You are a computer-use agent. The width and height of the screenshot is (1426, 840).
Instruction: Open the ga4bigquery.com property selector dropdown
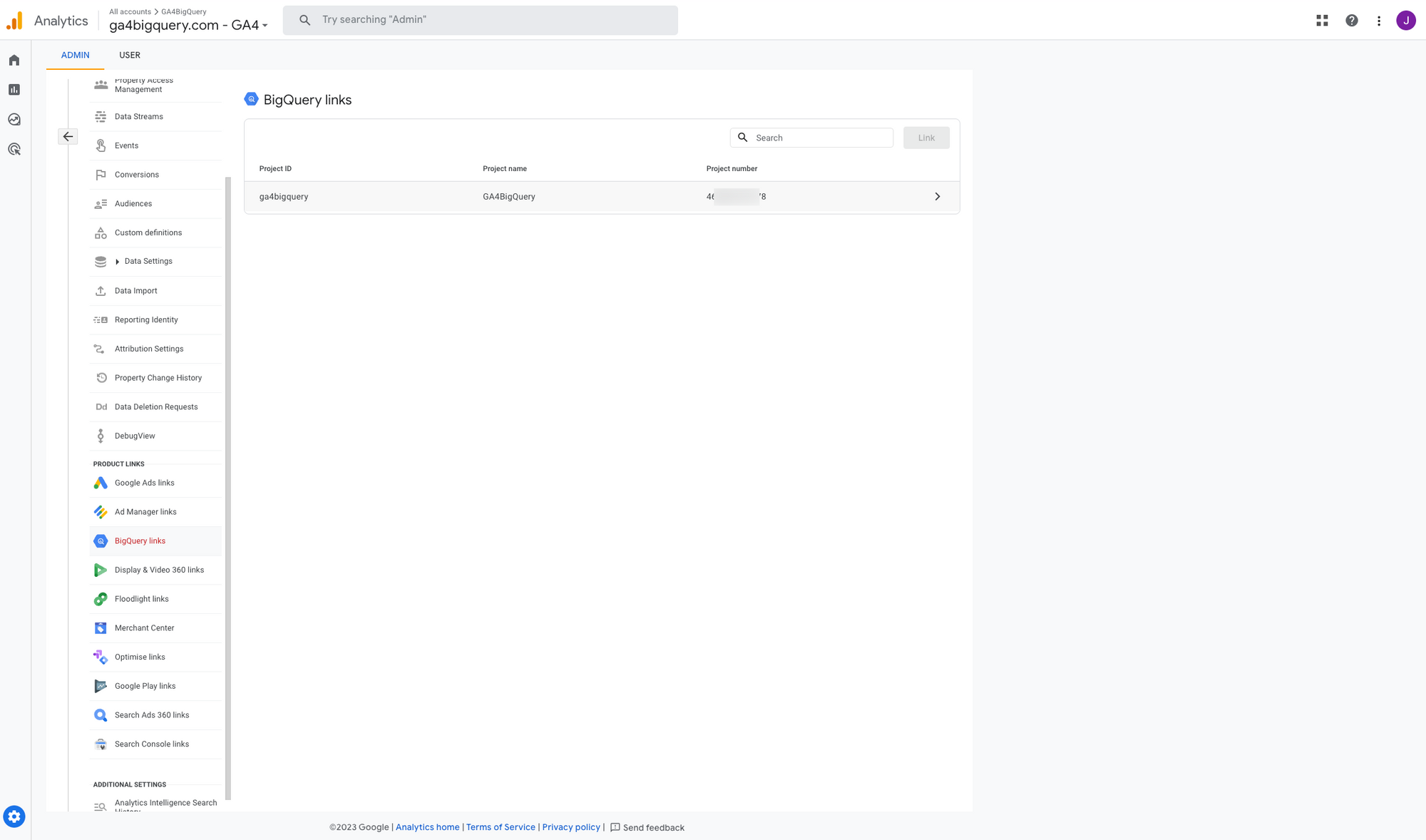click(x=188, y=25)
